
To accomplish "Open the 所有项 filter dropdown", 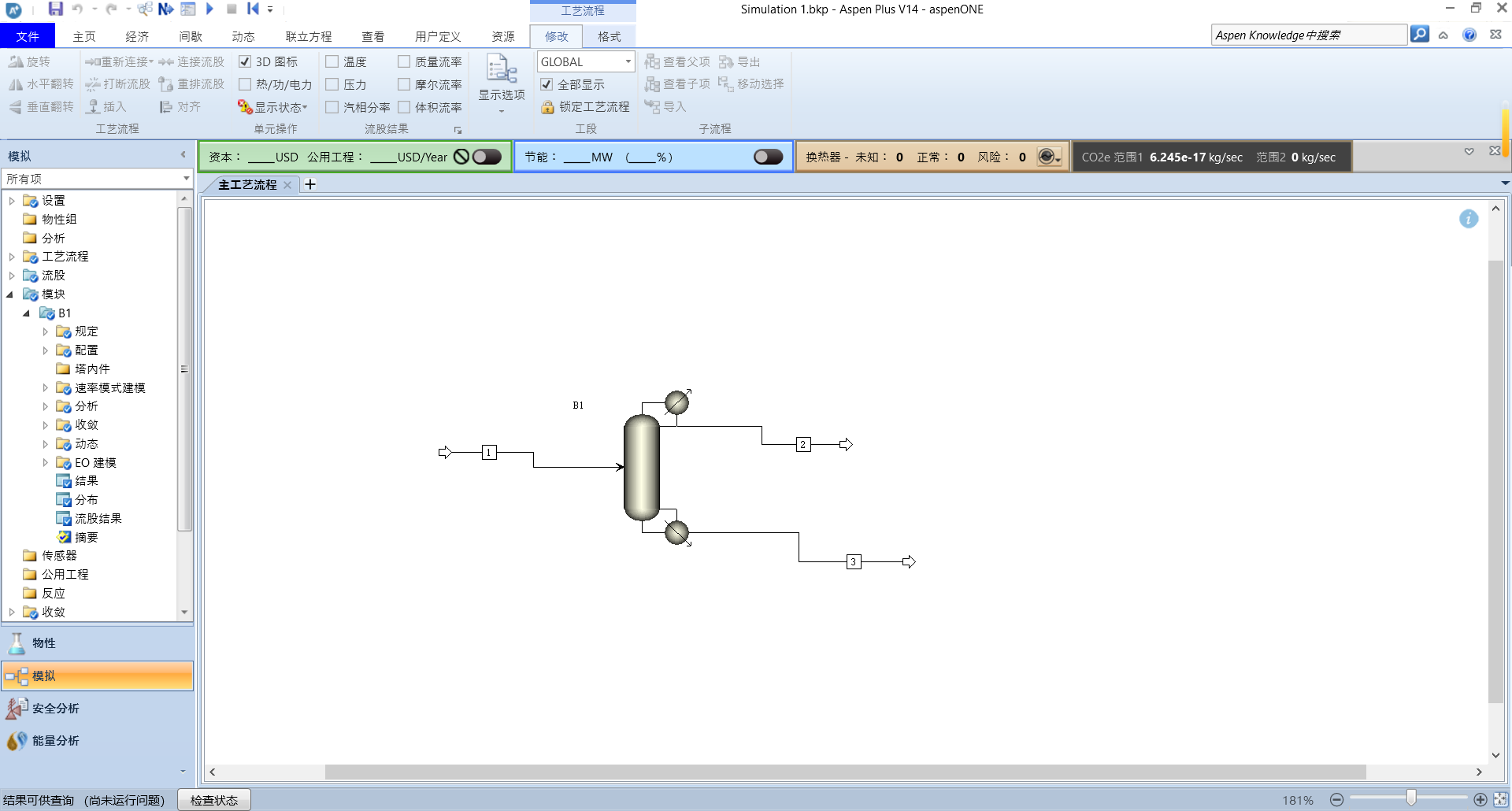I will (x=186, y=179).
